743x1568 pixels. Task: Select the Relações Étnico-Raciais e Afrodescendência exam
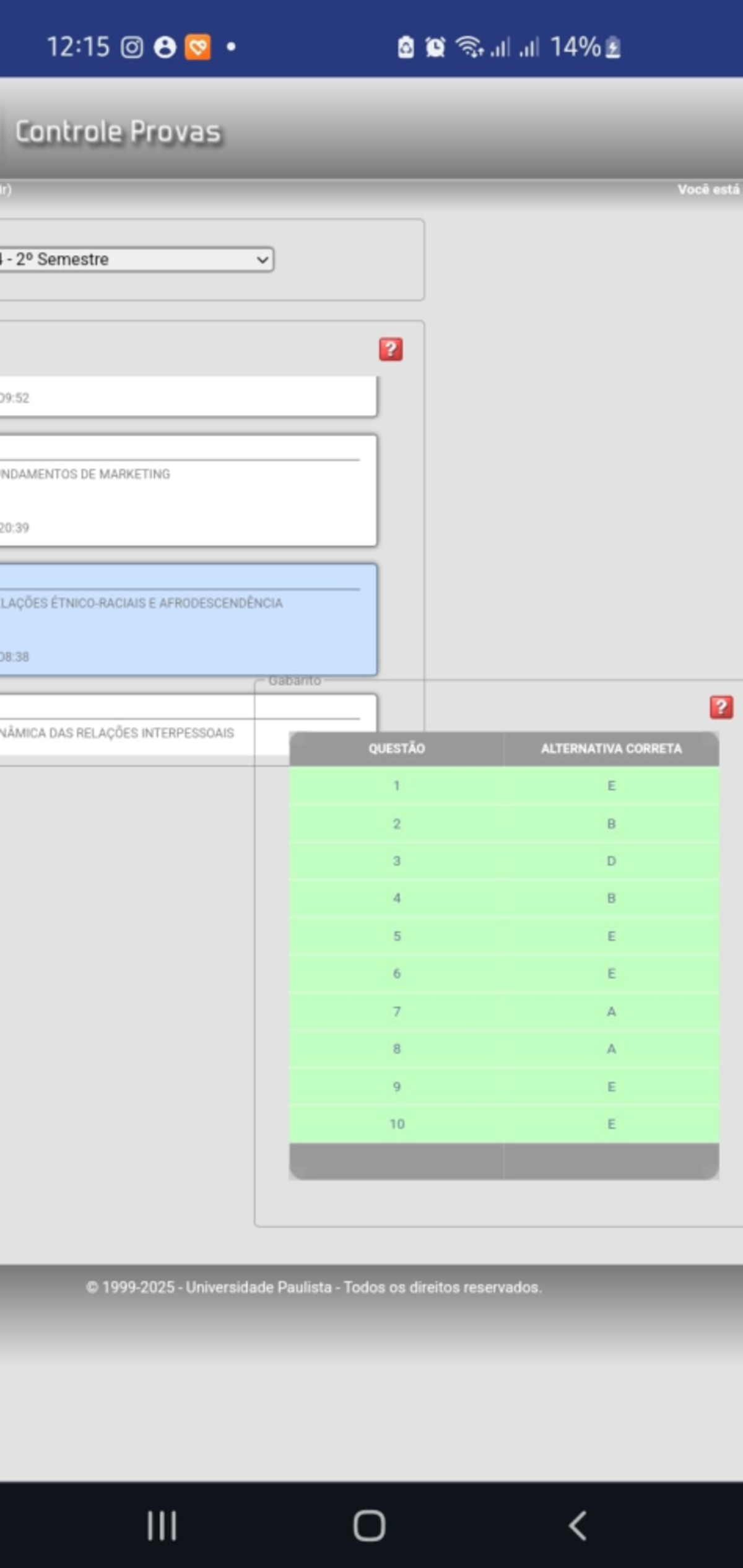(x=186, y=619)
